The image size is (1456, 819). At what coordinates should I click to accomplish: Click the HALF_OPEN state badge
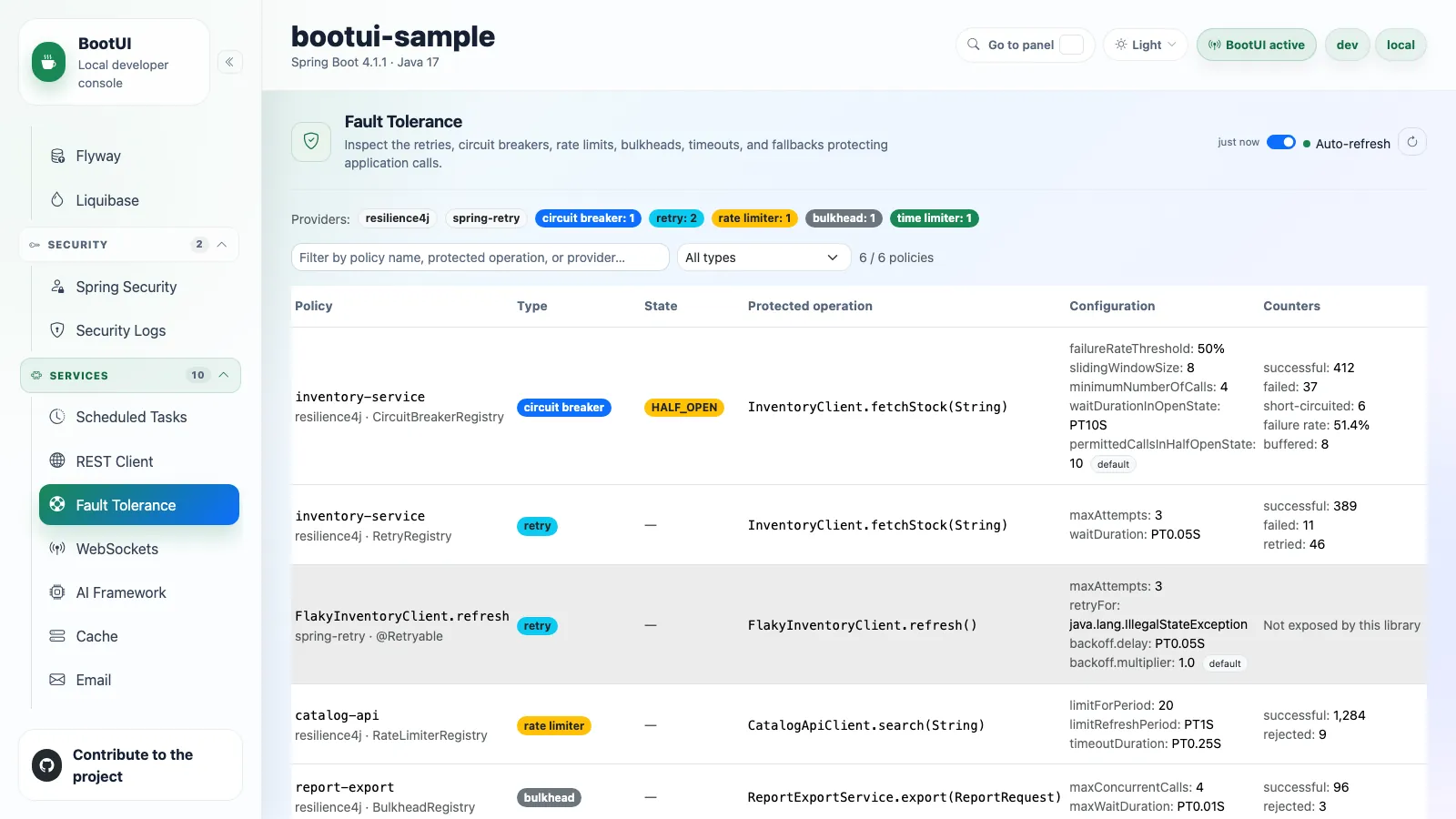tap(684, 408)
